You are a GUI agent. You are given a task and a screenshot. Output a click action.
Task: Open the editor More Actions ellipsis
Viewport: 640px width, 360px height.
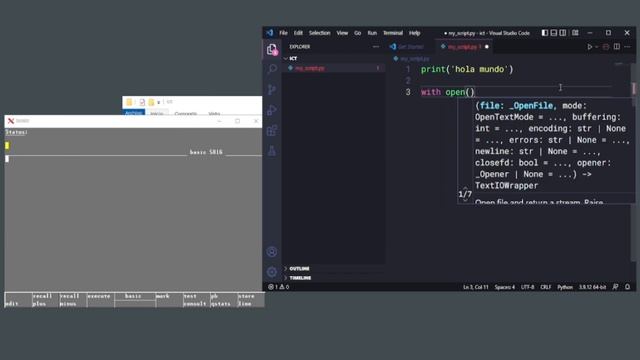(x=627, y=47)
